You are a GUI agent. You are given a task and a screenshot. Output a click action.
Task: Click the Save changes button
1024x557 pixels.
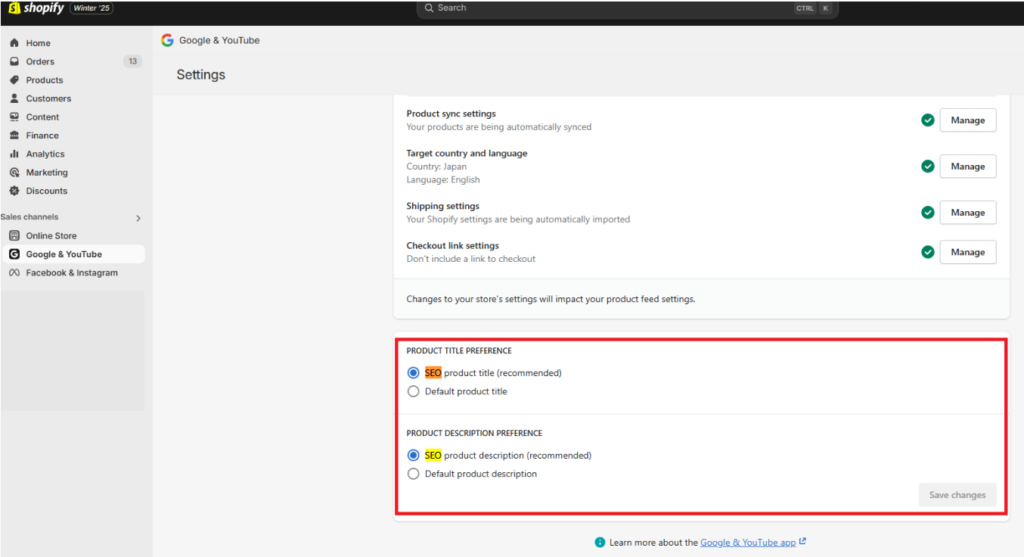[x=957, y=495]
